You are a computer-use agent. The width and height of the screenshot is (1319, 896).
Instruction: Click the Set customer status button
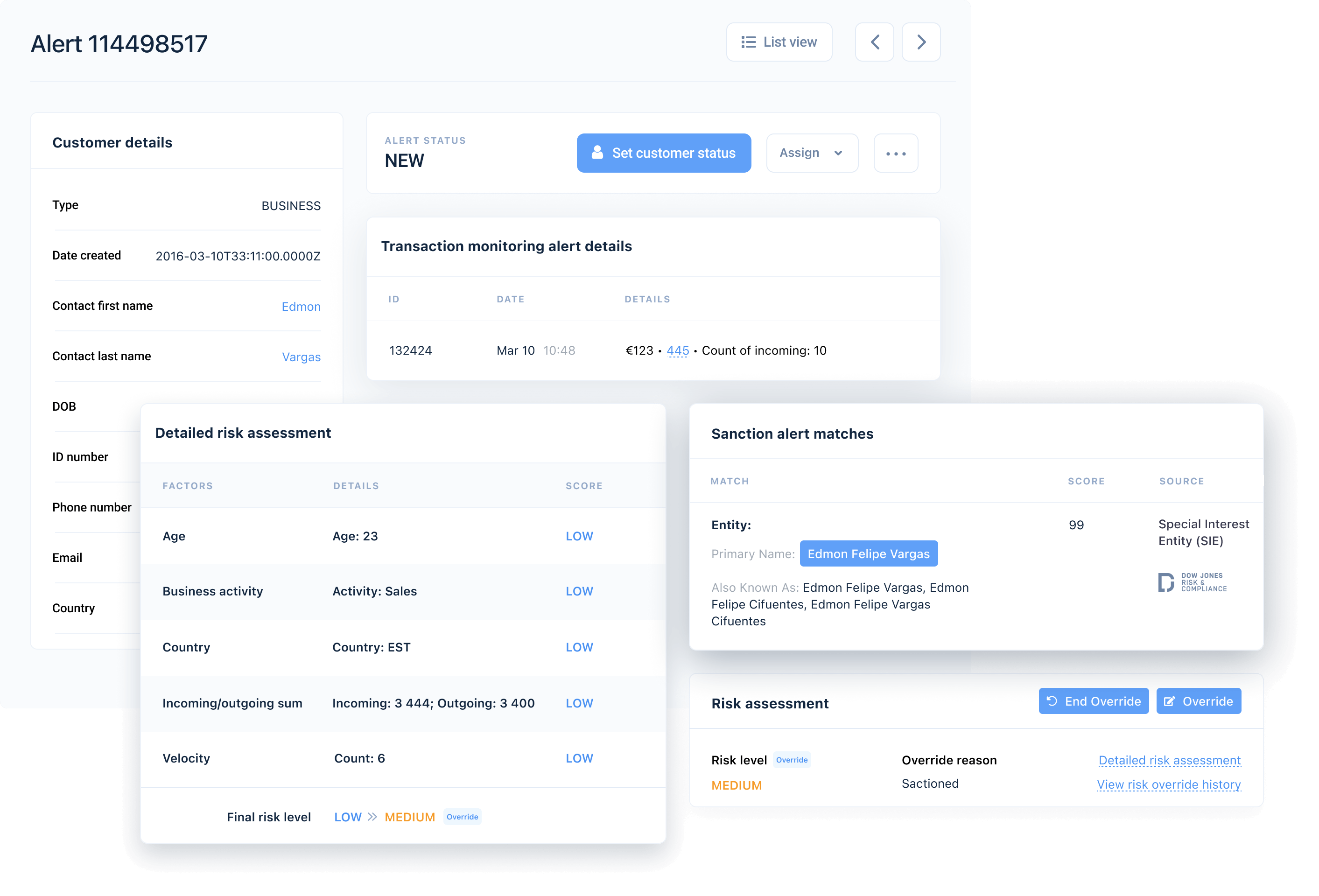tap(664, 153)
